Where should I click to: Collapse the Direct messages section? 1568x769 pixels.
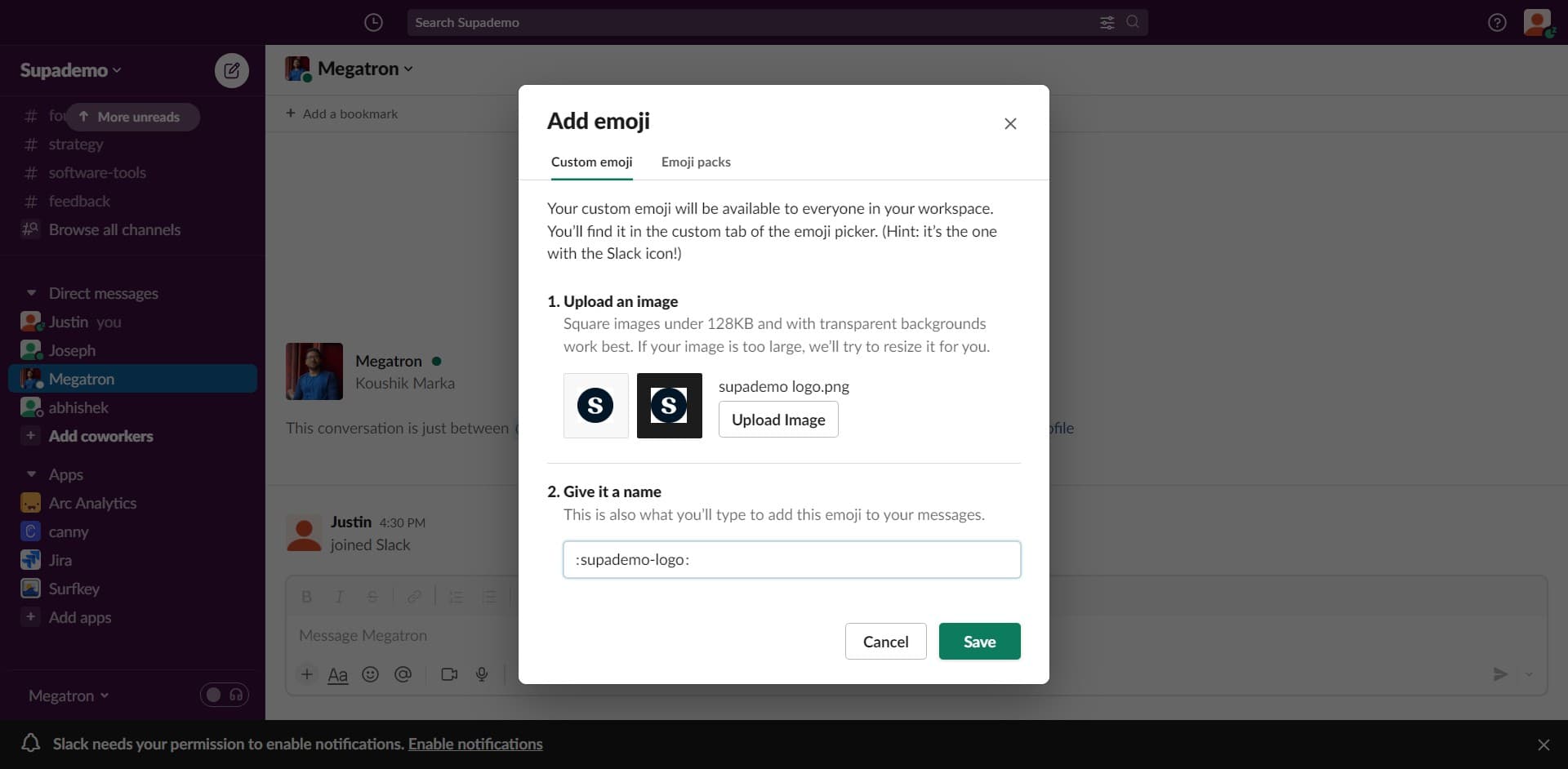click(31, 293)
